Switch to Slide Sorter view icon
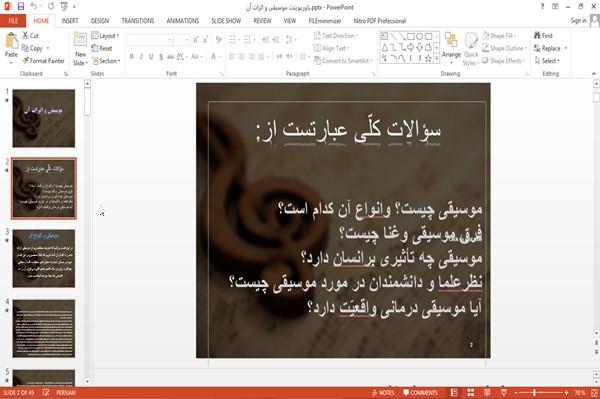Viewport: 600px width, 399px height. pyautogui.click(x=471, y=392)
